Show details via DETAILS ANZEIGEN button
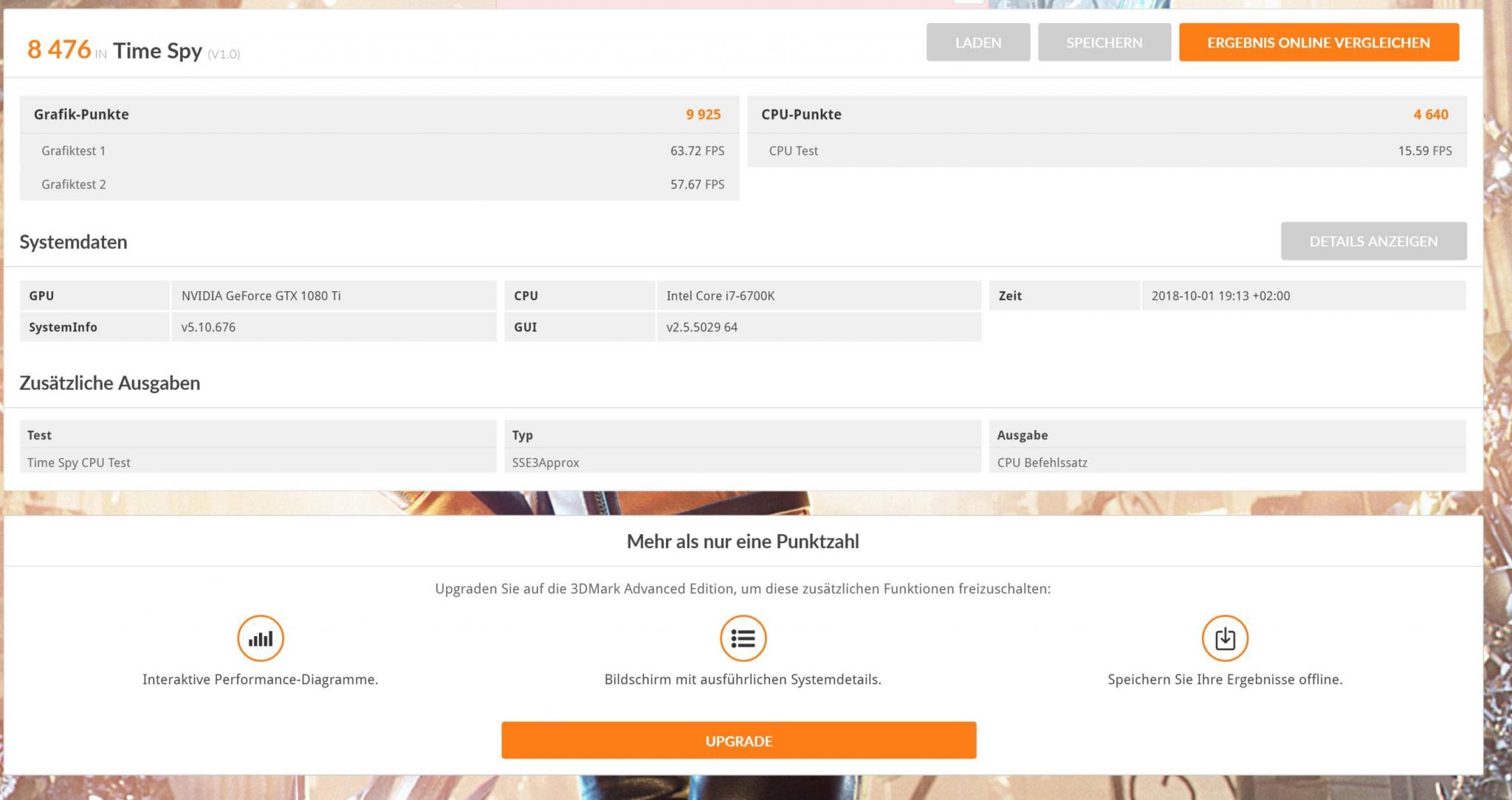 [x=1373, y=241]
